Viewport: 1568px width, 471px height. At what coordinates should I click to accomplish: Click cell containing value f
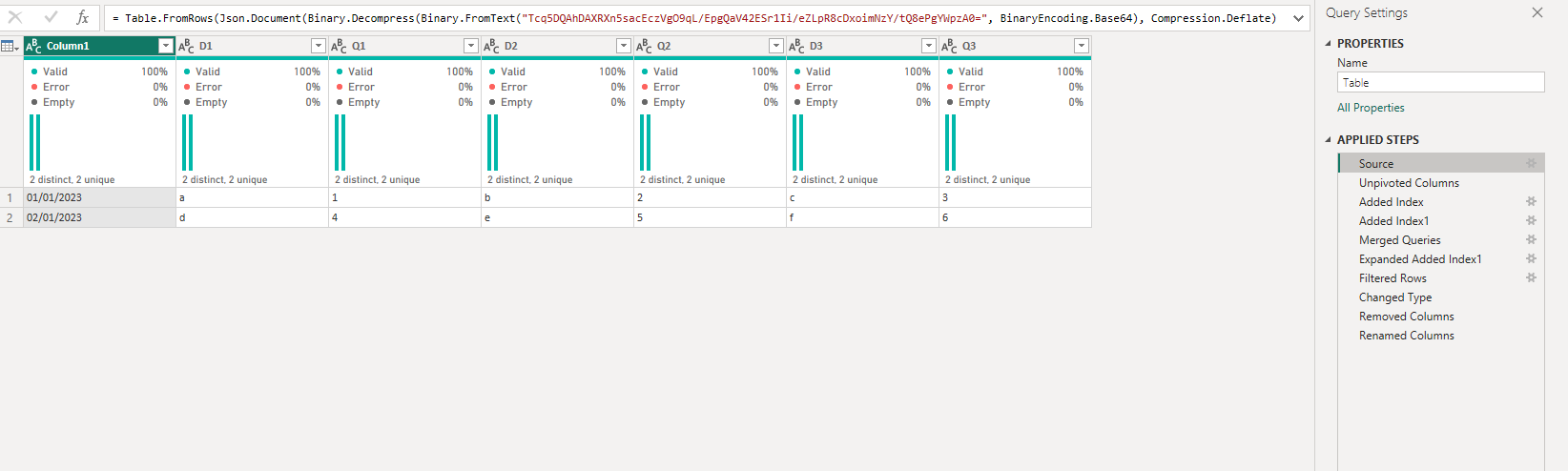pyautogui.click(x=862, y=217)
